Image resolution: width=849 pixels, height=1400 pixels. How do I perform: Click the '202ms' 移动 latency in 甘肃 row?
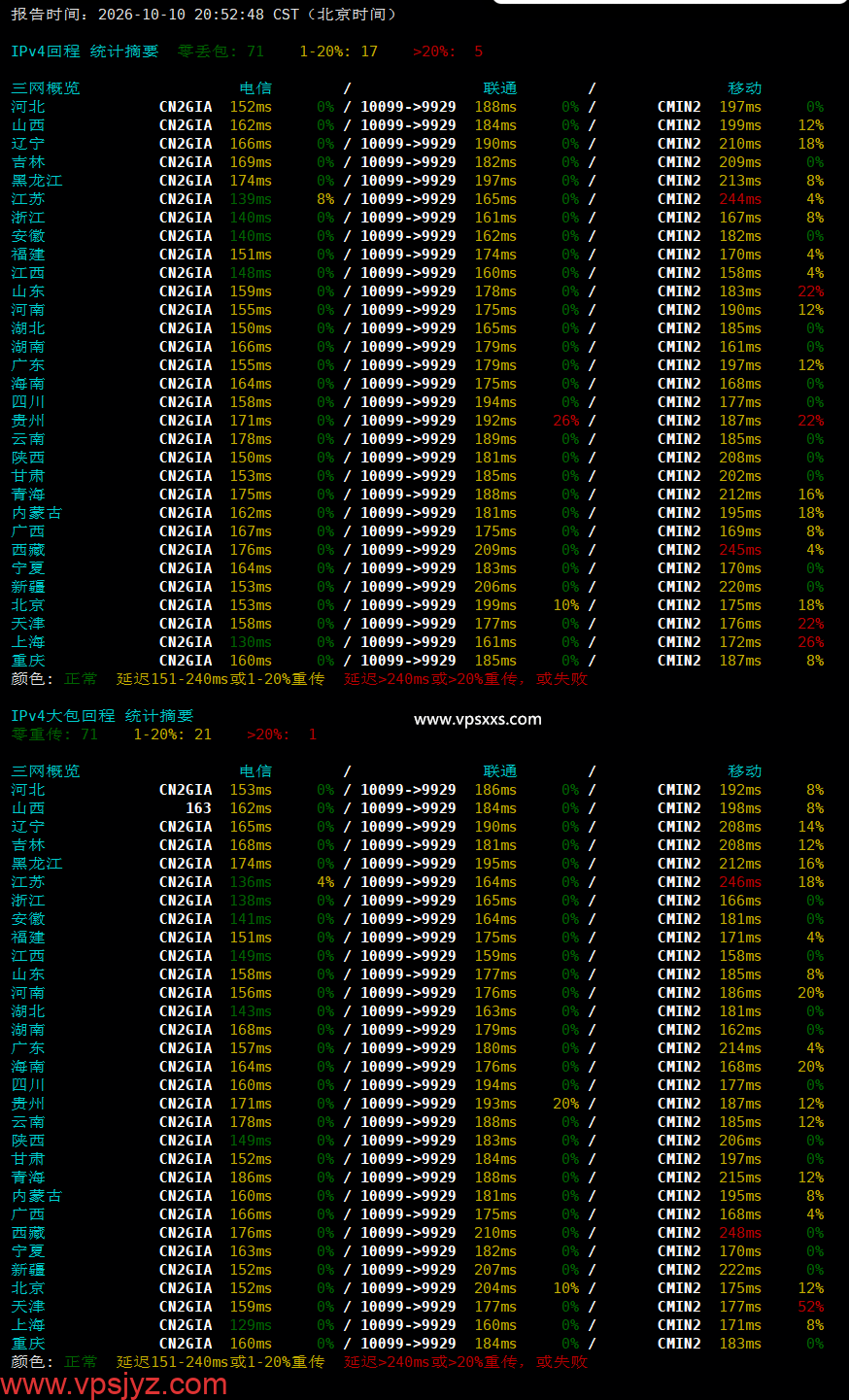(740, 476)
